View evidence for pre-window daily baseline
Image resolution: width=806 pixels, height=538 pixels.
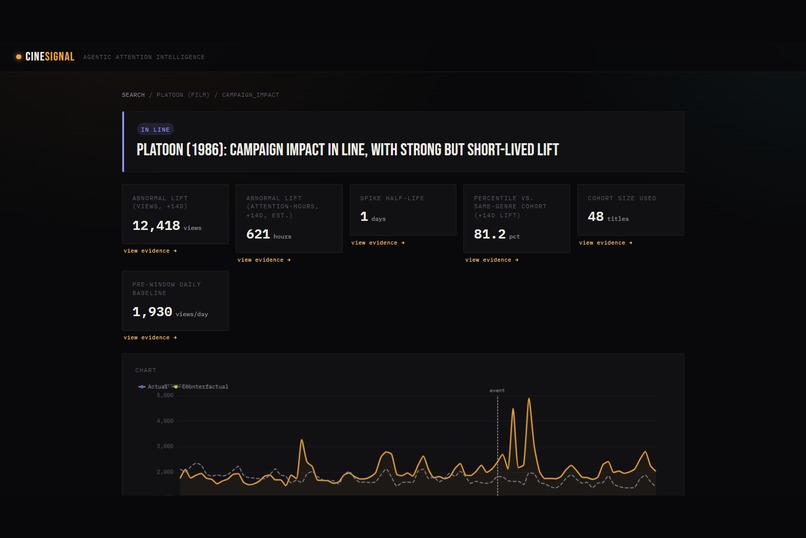(x=150, y=338)
